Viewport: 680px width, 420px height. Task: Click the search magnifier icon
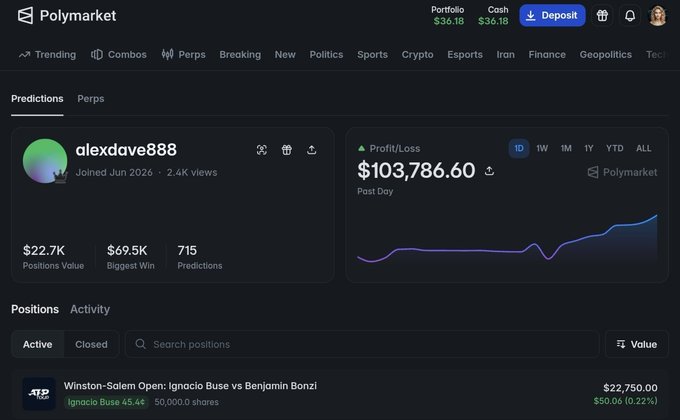pos(140,344)
